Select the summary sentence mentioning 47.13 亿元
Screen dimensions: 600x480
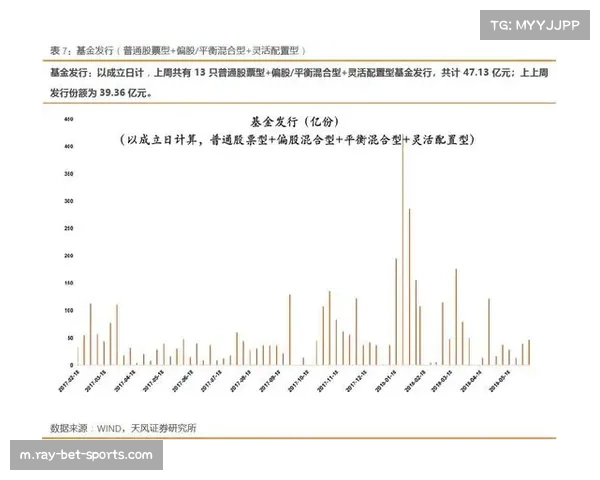point(299,73)
